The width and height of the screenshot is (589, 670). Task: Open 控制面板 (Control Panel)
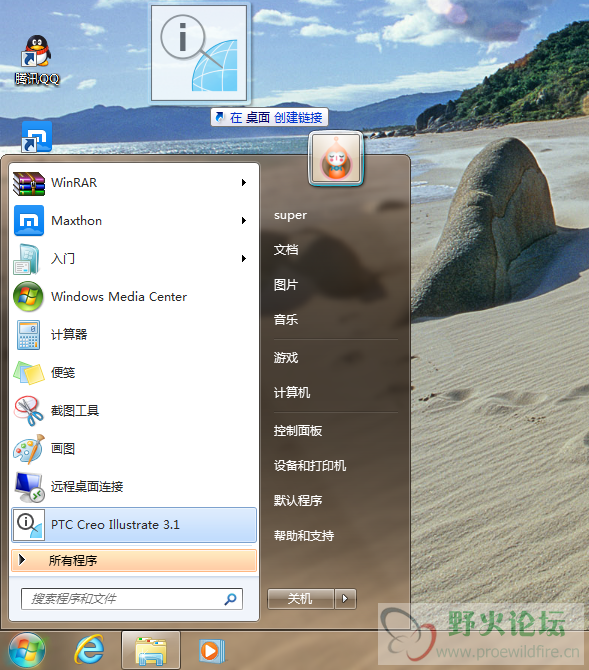pyautogui.click(x=298, y=431)
